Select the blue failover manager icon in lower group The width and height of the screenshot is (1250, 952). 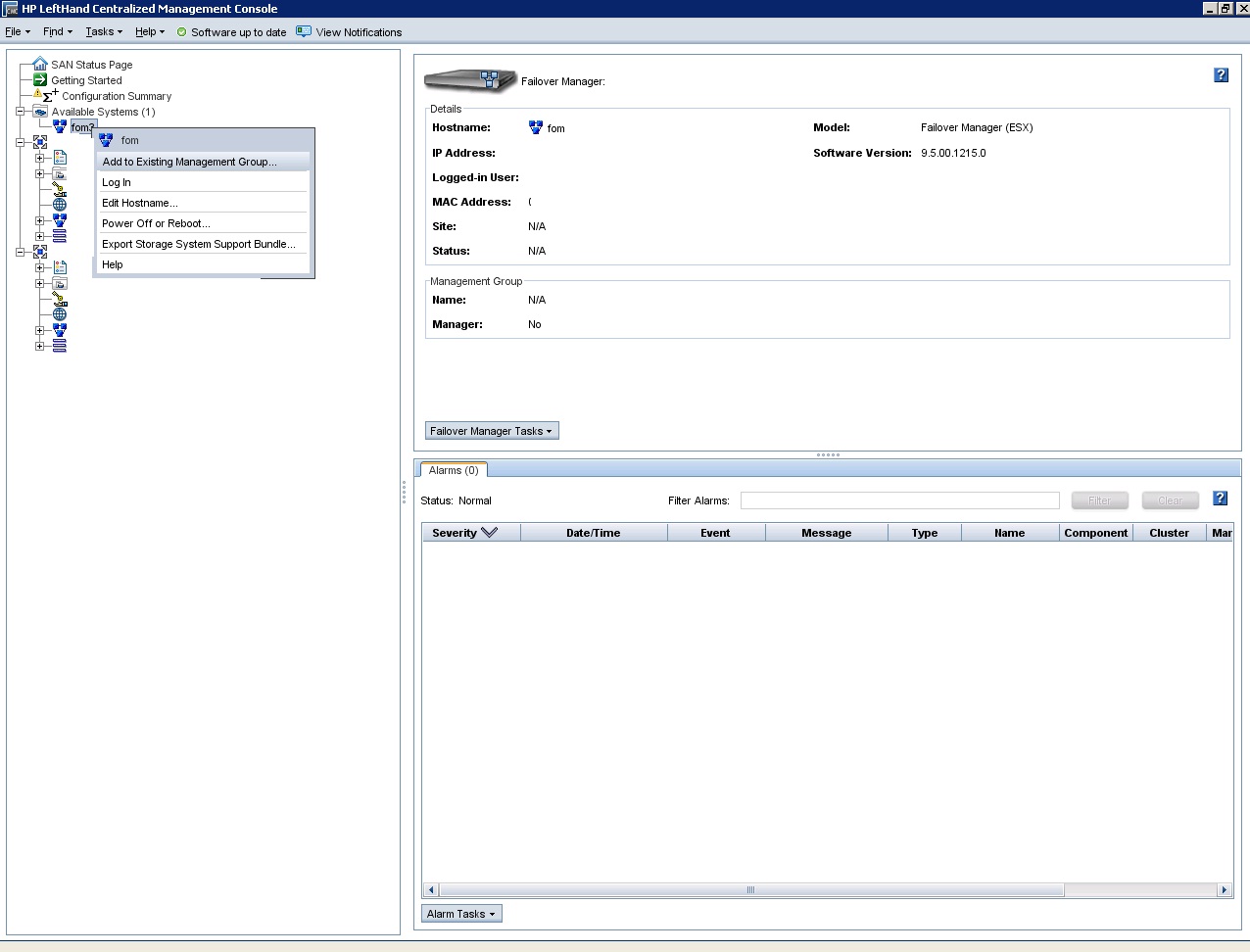pos(60,330)
